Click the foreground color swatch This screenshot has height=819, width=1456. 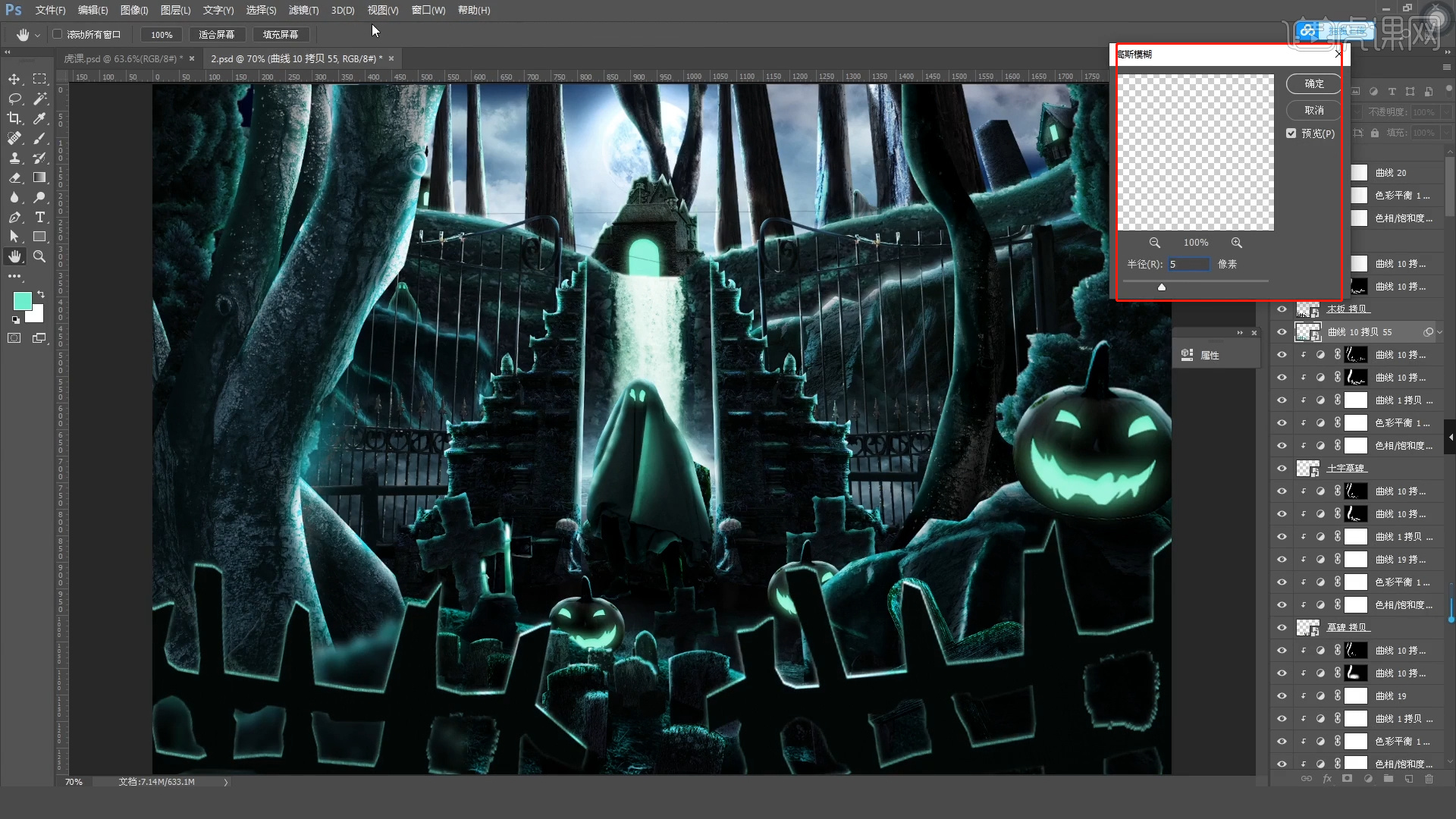(x=22, y=300)
